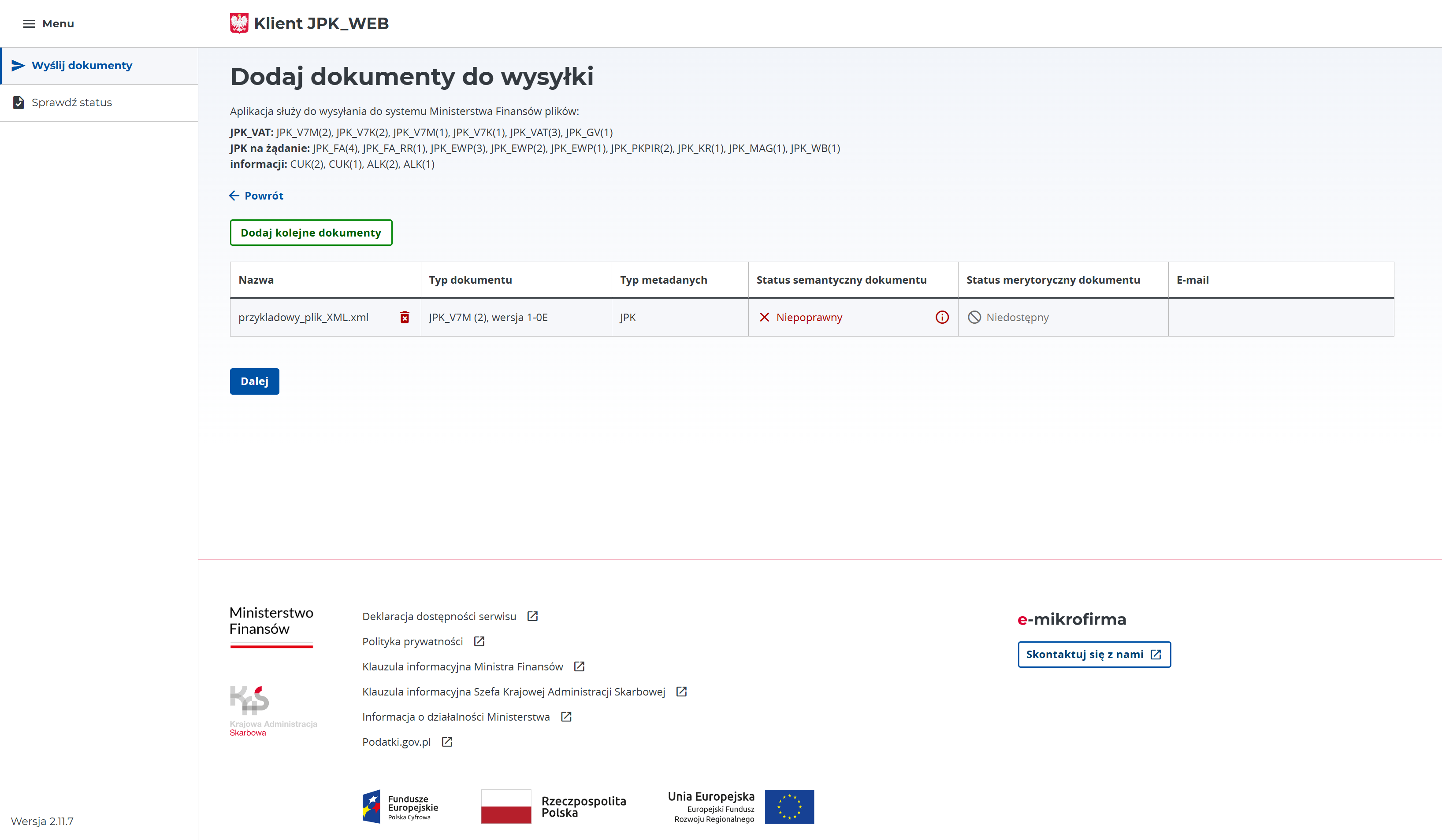The height and width of the screenshot is (840, 1442).
Task: Click external-link icon after Podatki.gov.pl
Action: [x=447, y=742]
